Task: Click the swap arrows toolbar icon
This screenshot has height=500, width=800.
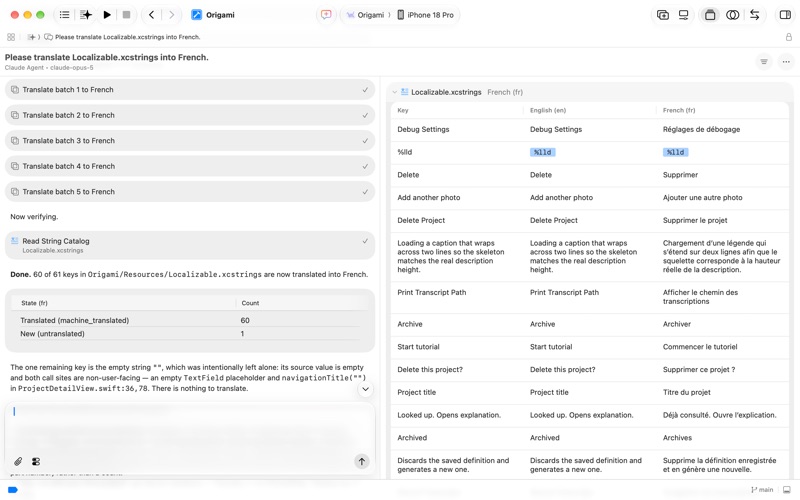Action: pyautogui.click(x=755, y=15)
